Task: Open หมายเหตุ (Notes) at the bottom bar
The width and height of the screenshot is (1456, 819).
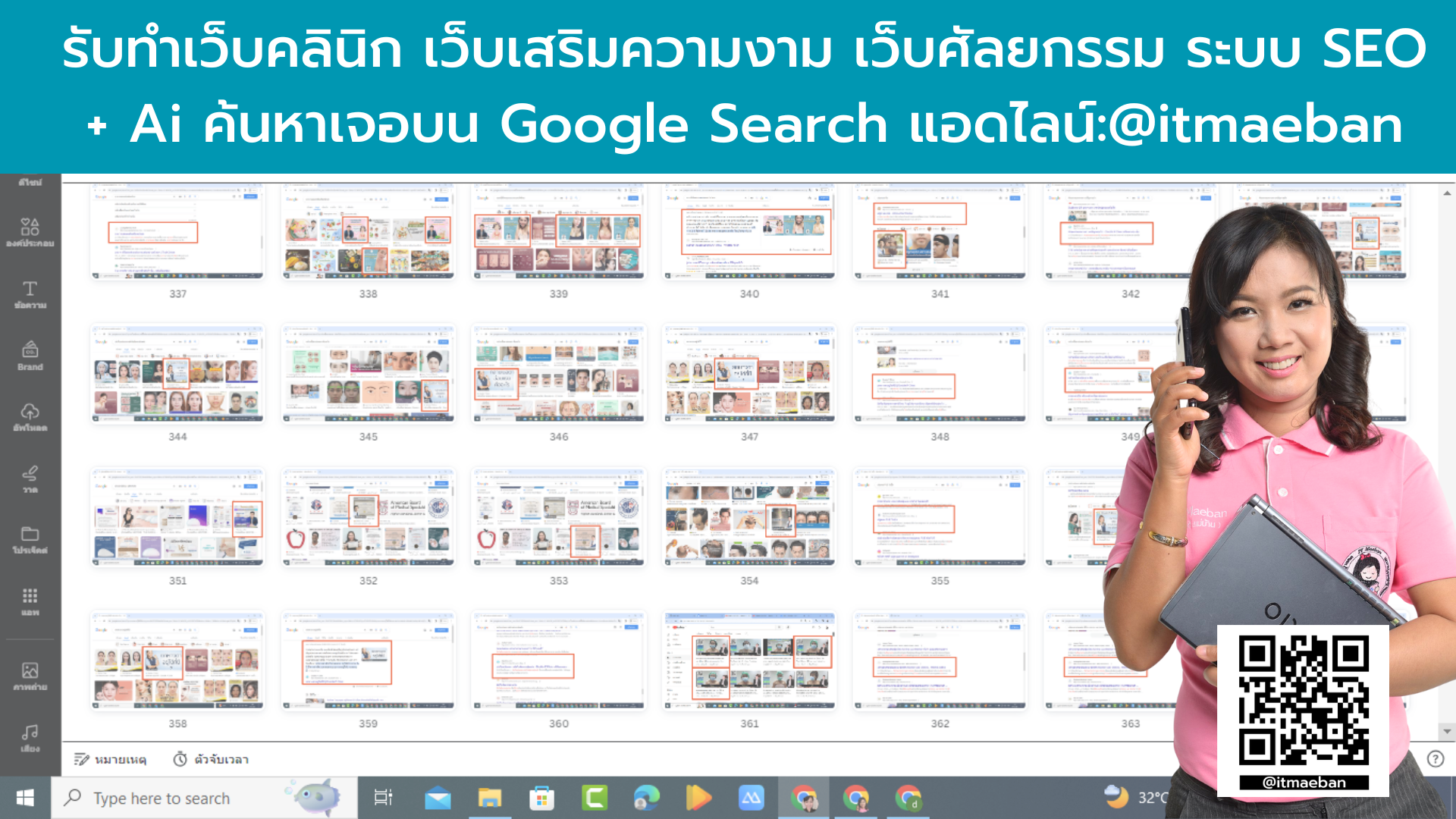Action: (111, 759)
